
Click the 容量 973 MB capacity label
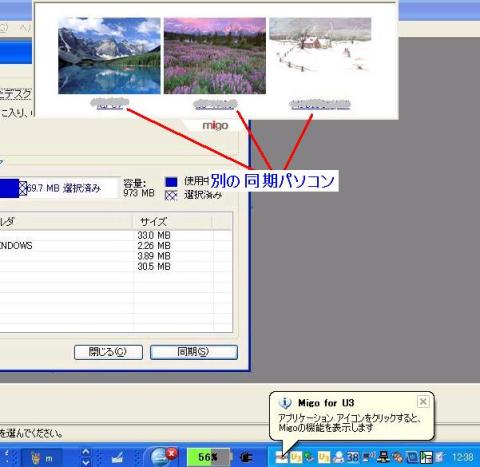point(139,188)
